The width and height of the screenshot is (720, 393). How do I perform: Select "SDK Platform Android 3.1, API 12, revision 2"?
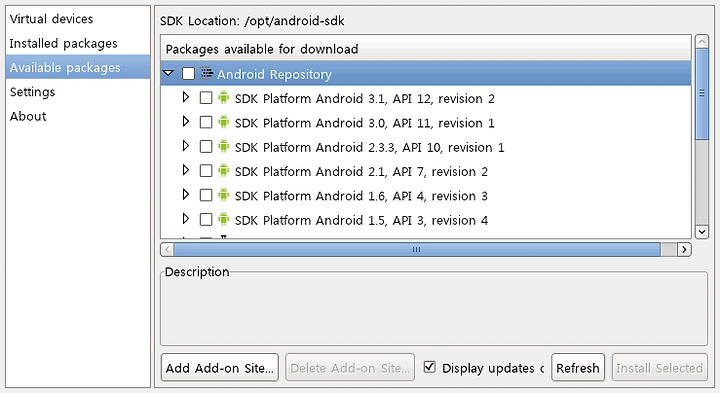[x=365, y=99]
